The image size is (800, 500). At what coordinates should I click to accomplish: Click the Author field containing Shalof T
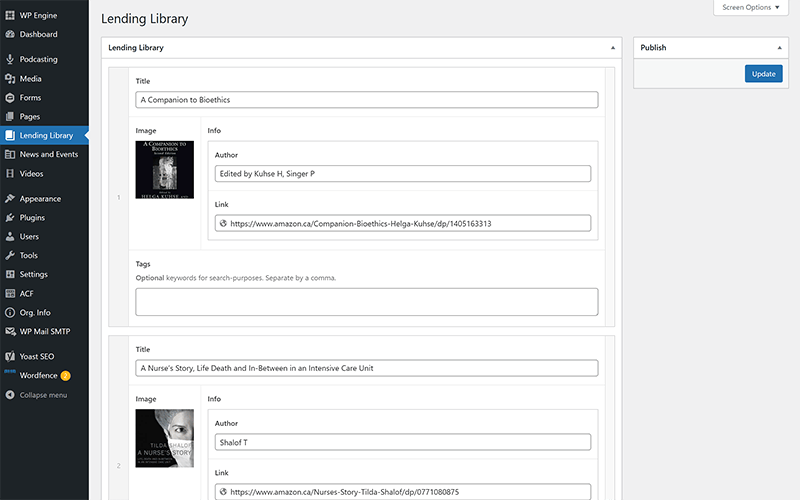(402, 442)
